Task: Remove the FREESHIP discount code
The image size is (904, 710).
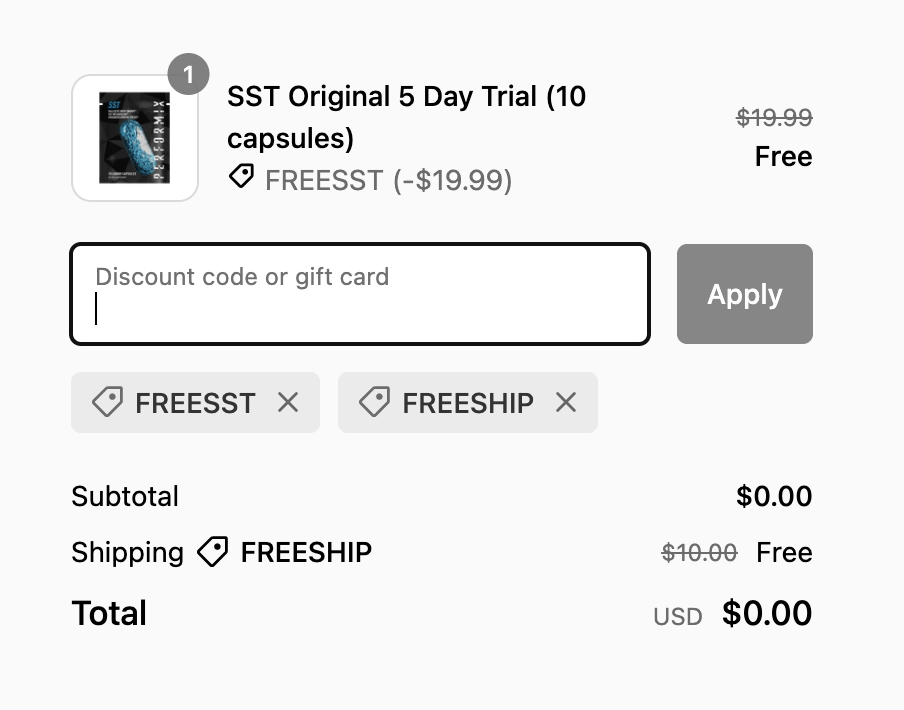Action: (566, 402)
